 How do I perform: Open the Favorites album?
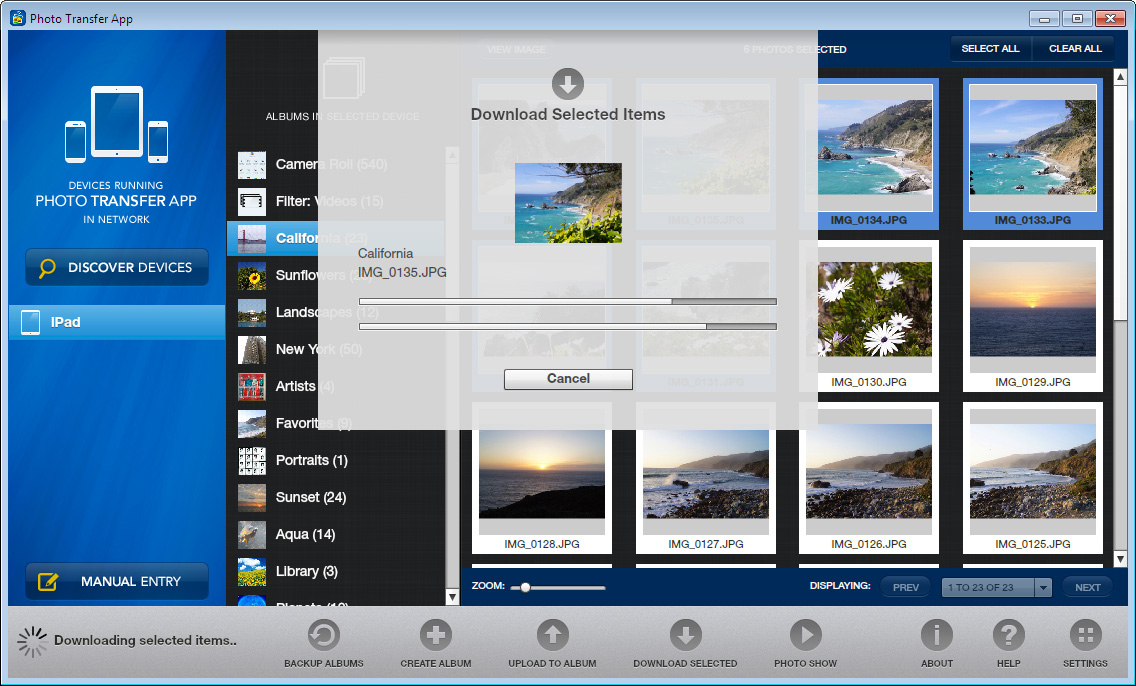tap(337, 423)
